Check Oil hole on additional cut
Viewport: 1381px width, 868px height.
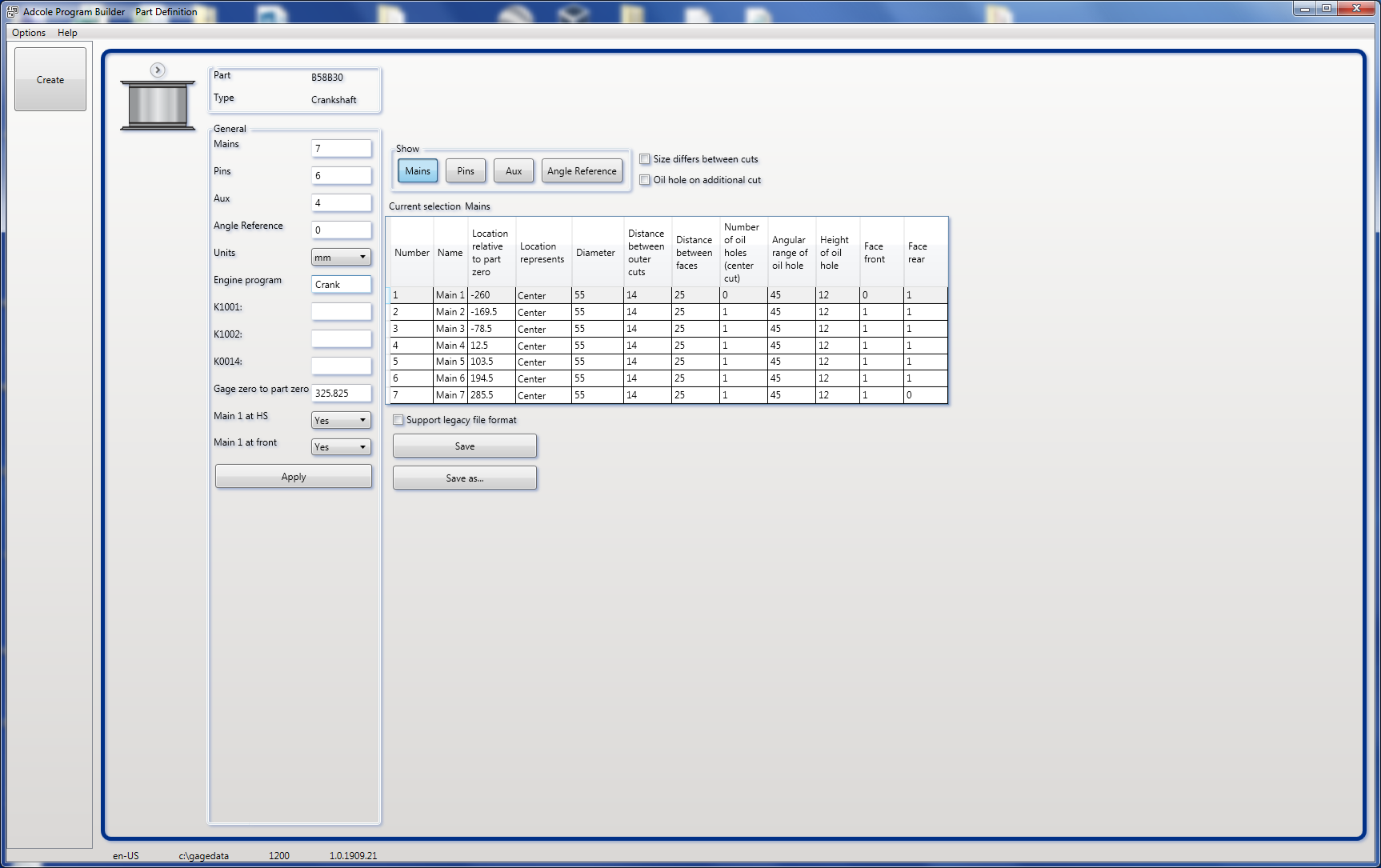[645, 180]
